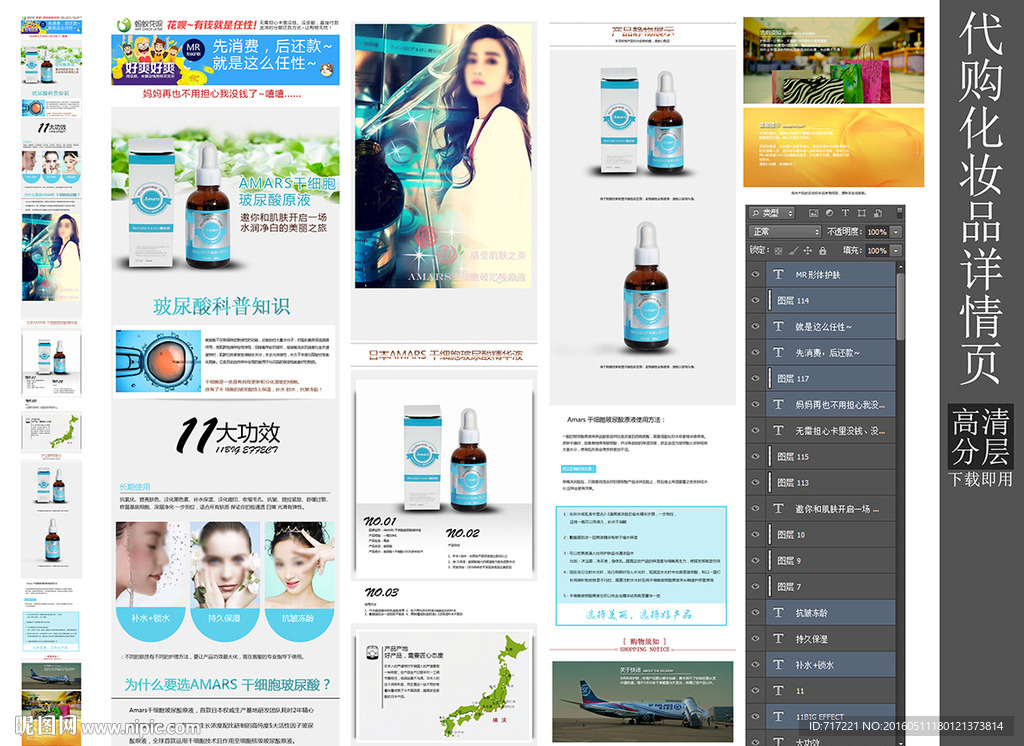Click the airplane delivery notice image
This screenshot has width=1024, height=746.
pyautogui.click(x=642, y=701)
